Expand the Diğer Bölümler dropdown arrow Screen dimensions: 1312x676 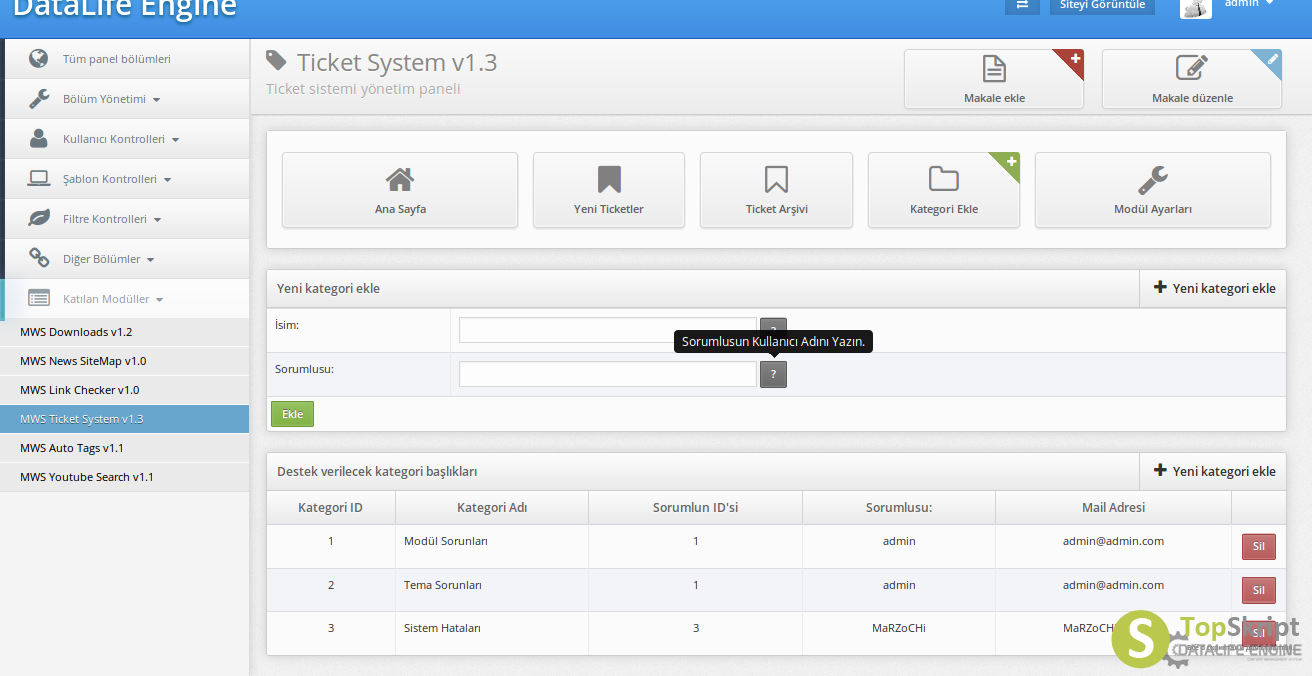(x=151, y=260)
